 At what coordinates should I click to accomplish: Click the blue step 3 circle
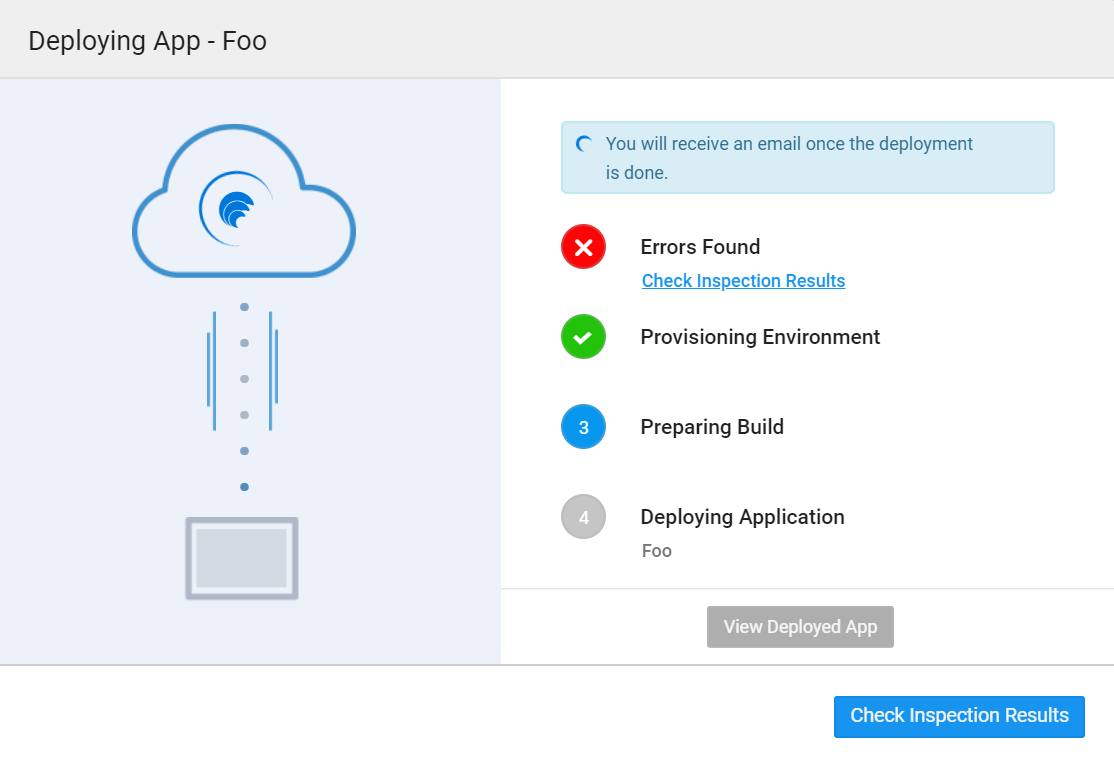pos(583,427)
